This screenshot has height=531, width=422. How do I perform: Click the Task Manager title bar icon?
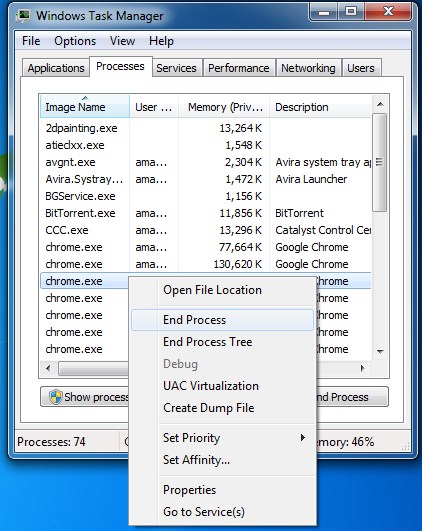pos(24,16)
